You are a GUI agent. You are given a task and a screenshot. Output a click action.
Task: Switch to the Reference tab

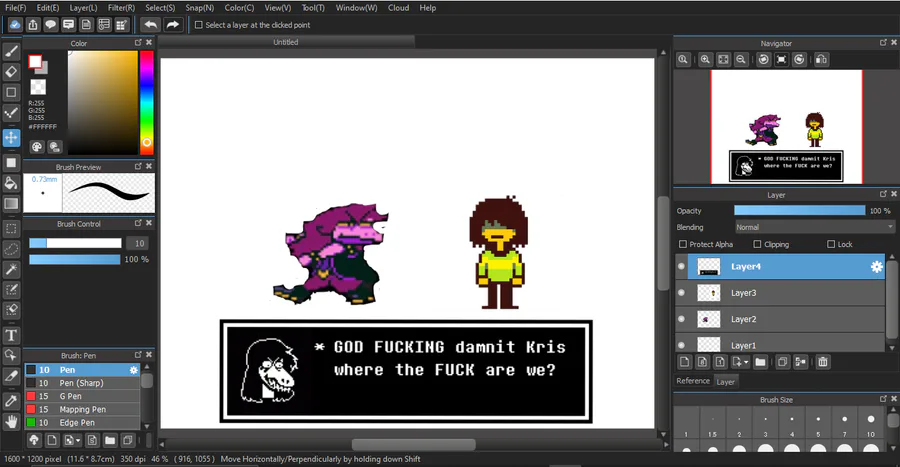(693, 381)
